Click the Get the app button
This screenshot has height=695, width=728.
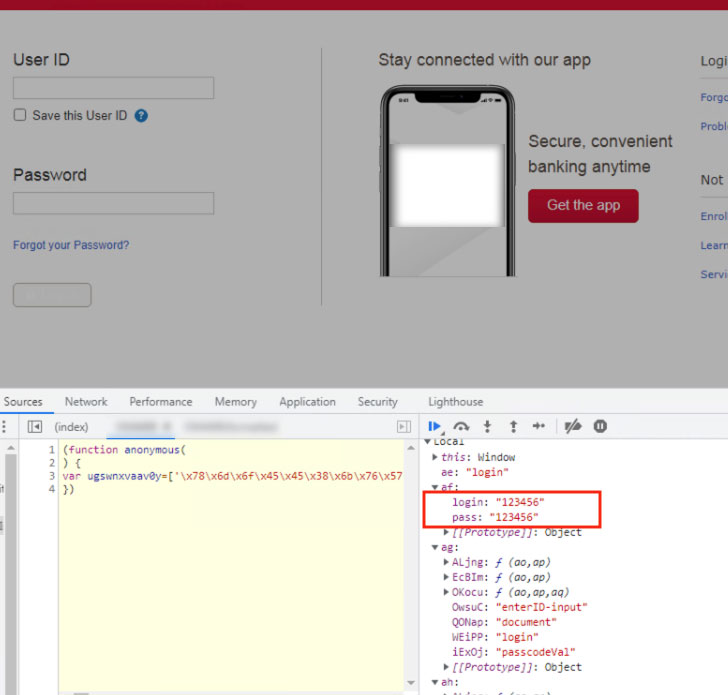coord(583,205)
